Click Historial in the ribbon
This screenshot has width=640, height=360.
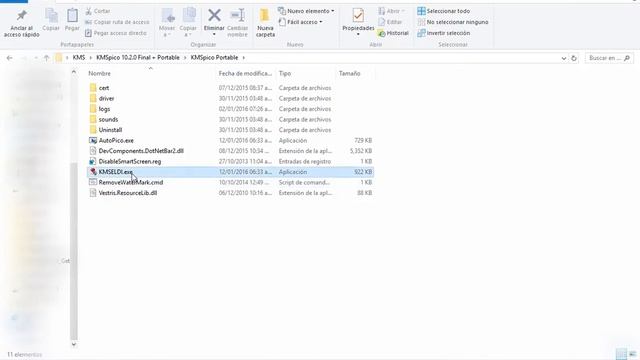(x=393, y=33)
